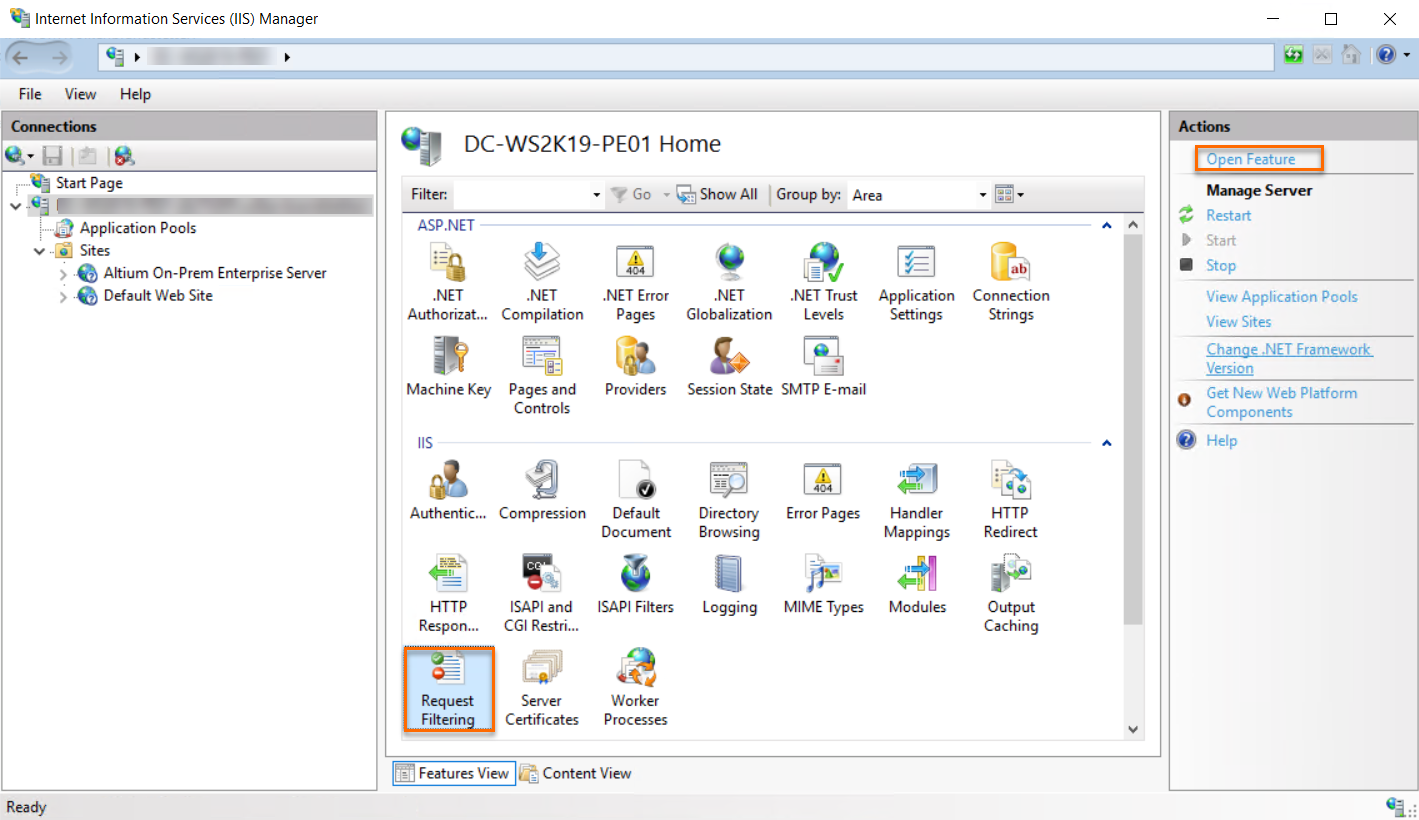The height and width of the screenshot is (820, 1419).
Task: Click the Back navigation arrow
Action: pos(20,57)
